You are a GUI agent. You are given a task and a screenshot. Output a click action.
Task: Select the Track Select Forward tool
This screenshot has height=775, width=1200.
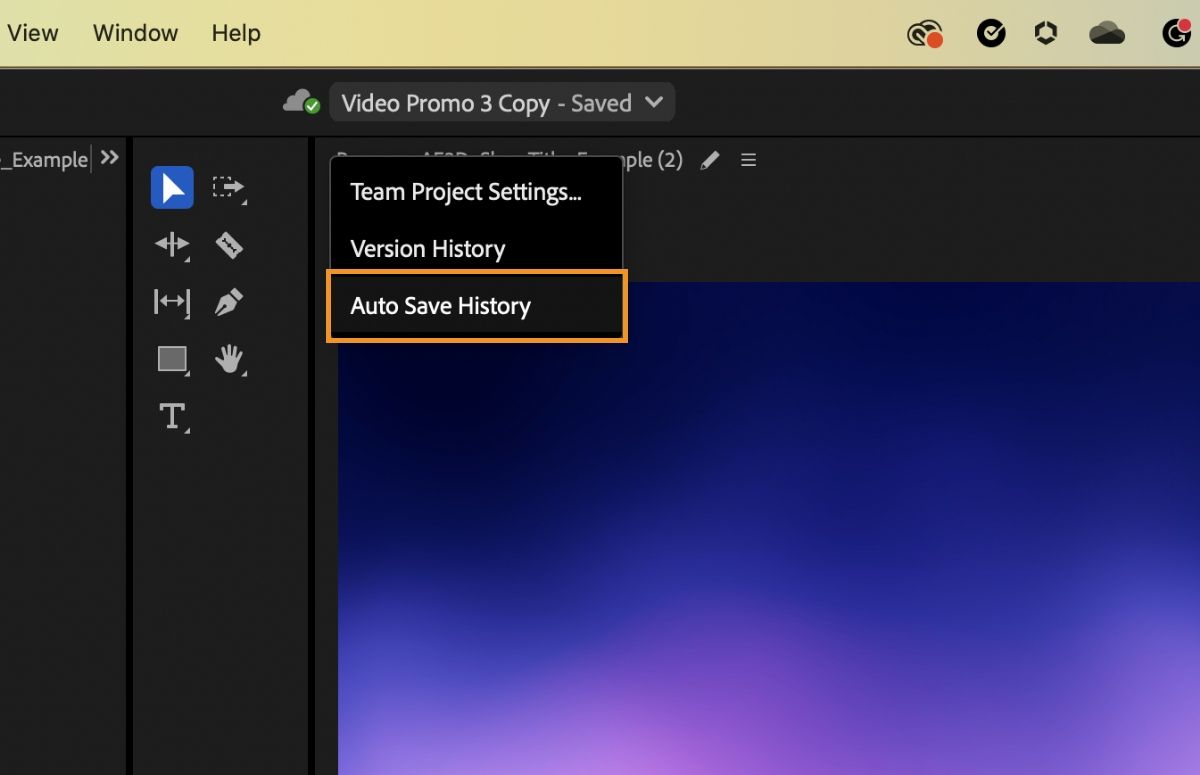(229, 188)
